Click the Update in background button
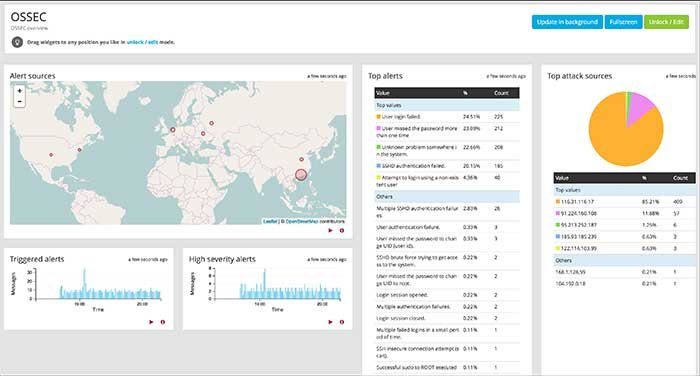The image size is (700, 376). click(567, 22)
